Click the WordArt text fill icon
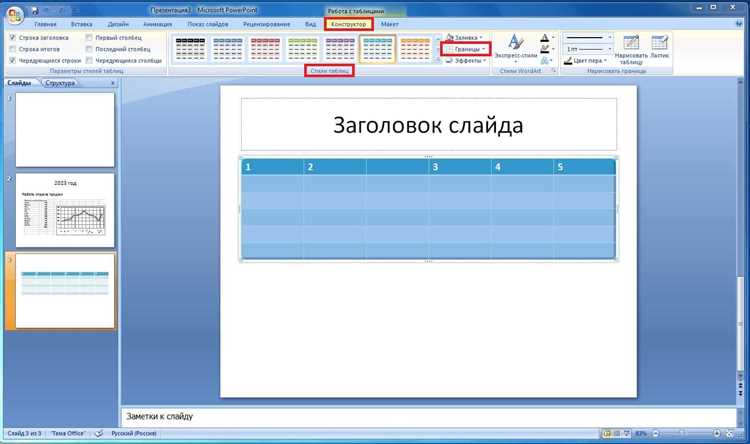The image size is (750, 444). click(x=544, y=38)
